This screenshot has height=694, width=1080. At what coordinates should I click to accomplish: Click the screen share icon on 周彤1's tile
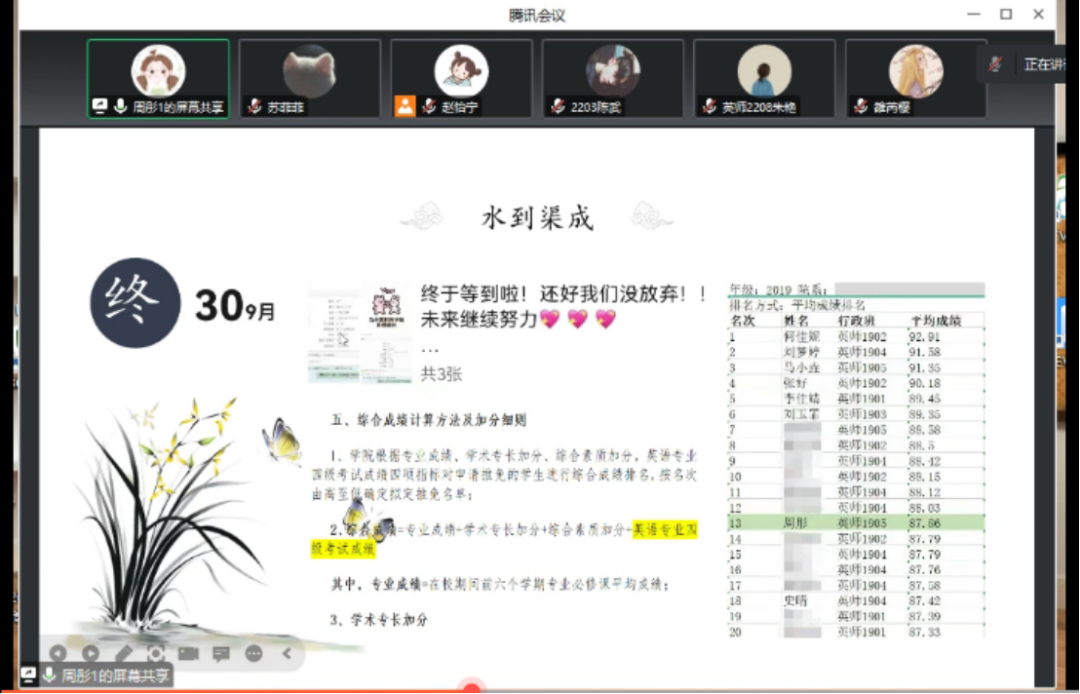pyautogui.click(x=100, y=106)
